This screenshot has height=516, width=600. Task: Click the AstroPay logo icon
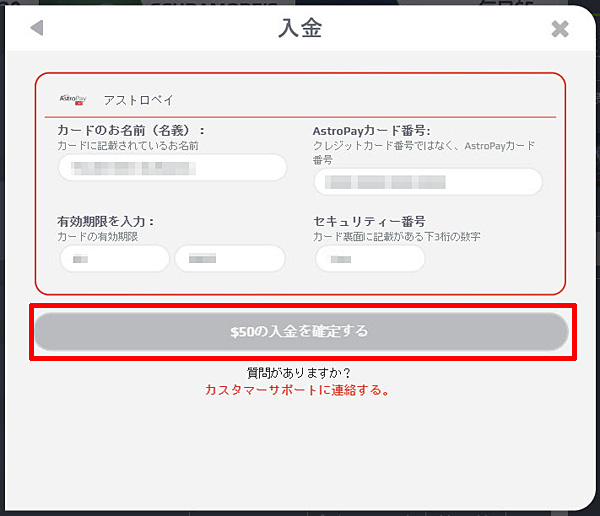tap(73, 100)
